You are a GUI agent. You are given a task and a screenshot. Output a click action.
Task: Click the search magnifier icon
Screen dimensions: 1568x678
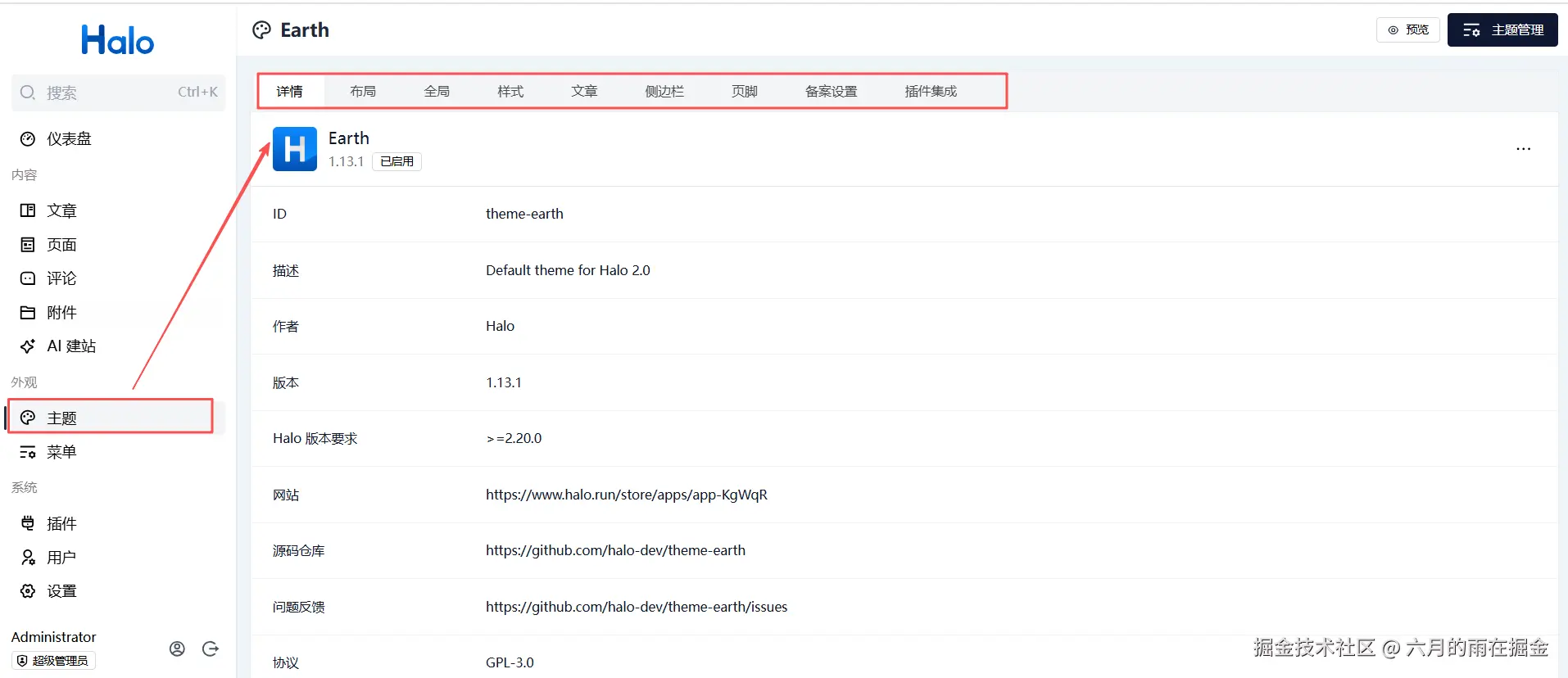coord(28,93)
